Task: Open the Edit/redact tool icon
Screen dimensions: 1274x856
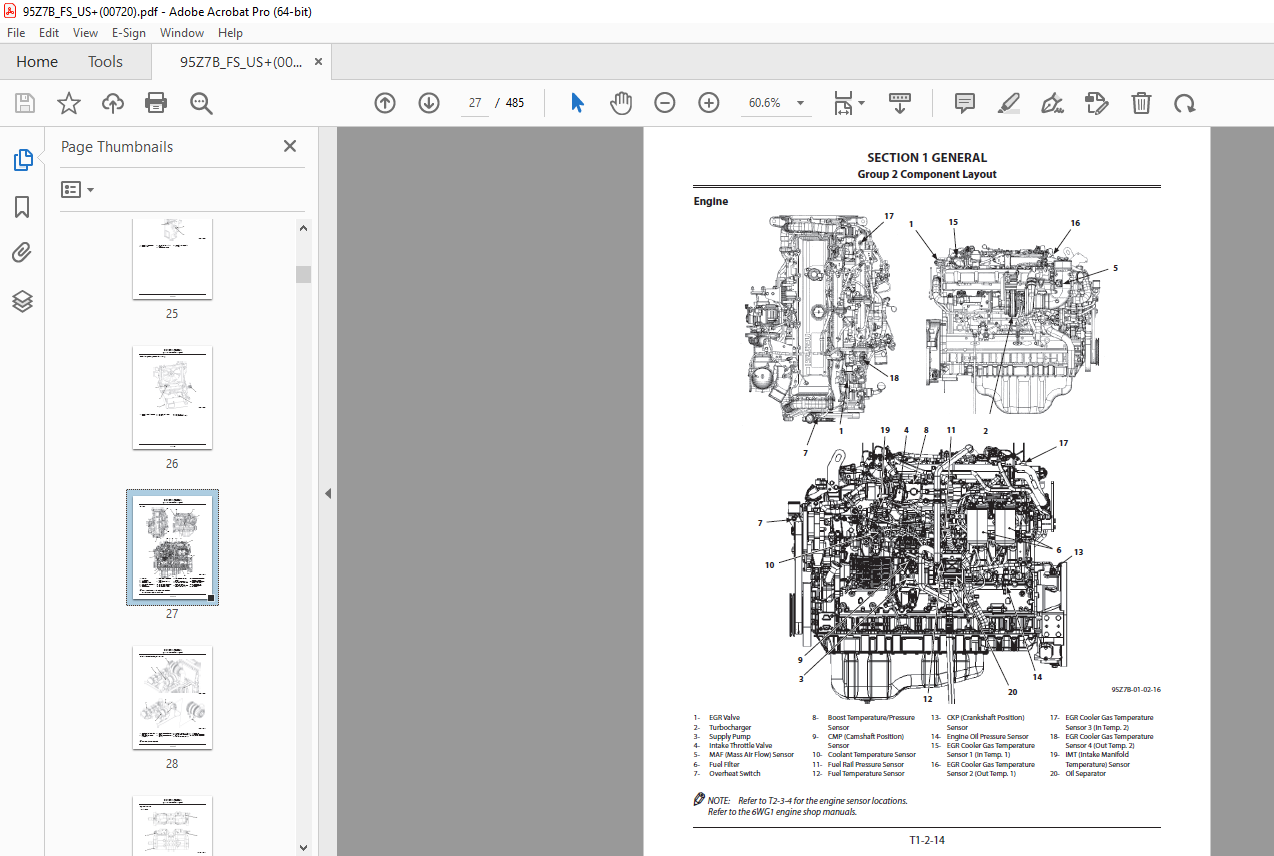Action: pos(1097,103)
